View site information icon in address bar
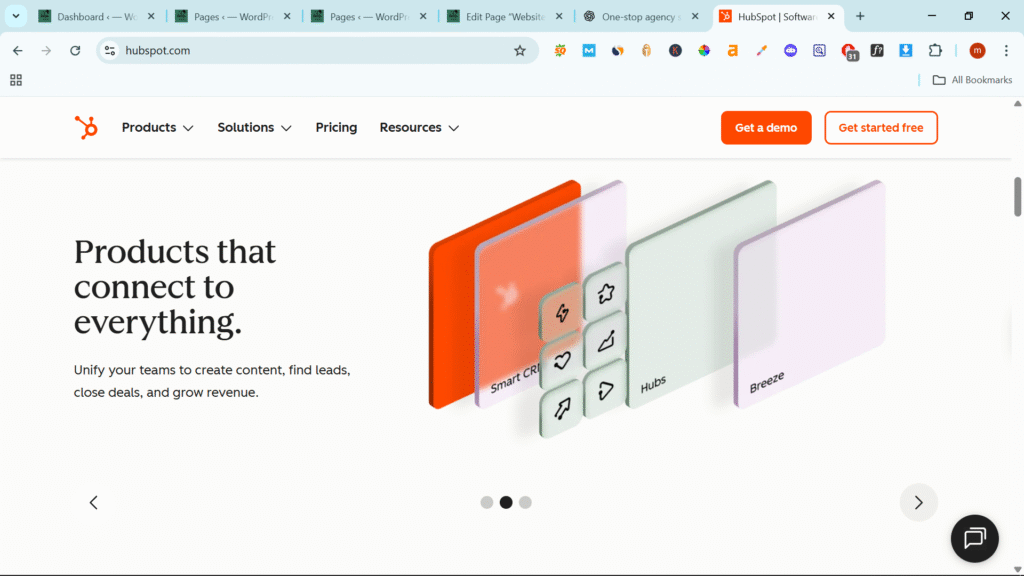This screenshot has width=1024, height=576. (111, 51)
